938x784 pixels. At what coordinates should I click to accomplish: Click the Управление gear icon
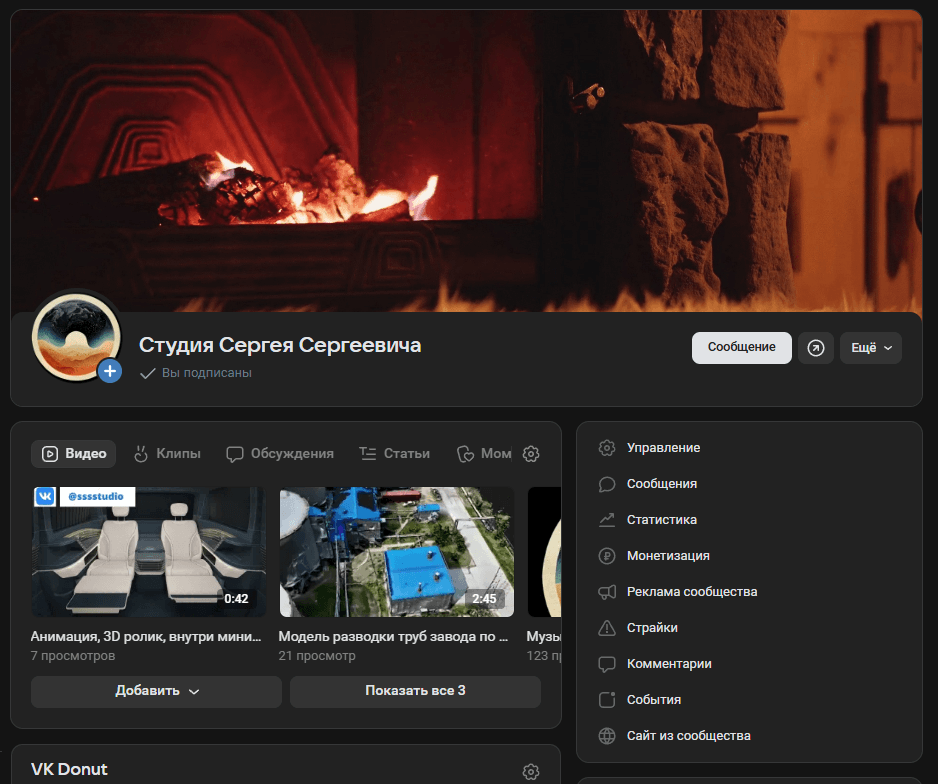pos(607,448)
